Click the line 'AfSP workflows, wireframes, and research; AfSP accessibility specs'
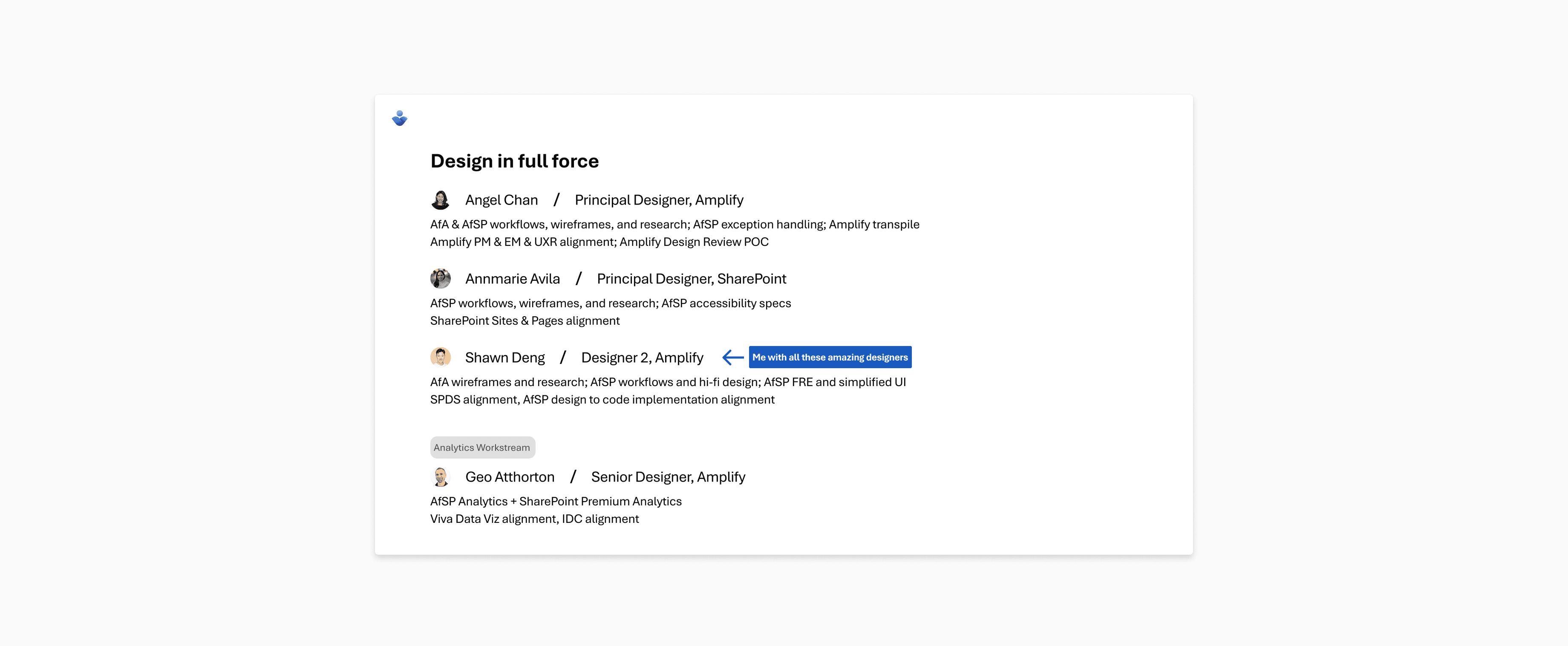This screenshot has height=646, width=1568. point(611,303)
